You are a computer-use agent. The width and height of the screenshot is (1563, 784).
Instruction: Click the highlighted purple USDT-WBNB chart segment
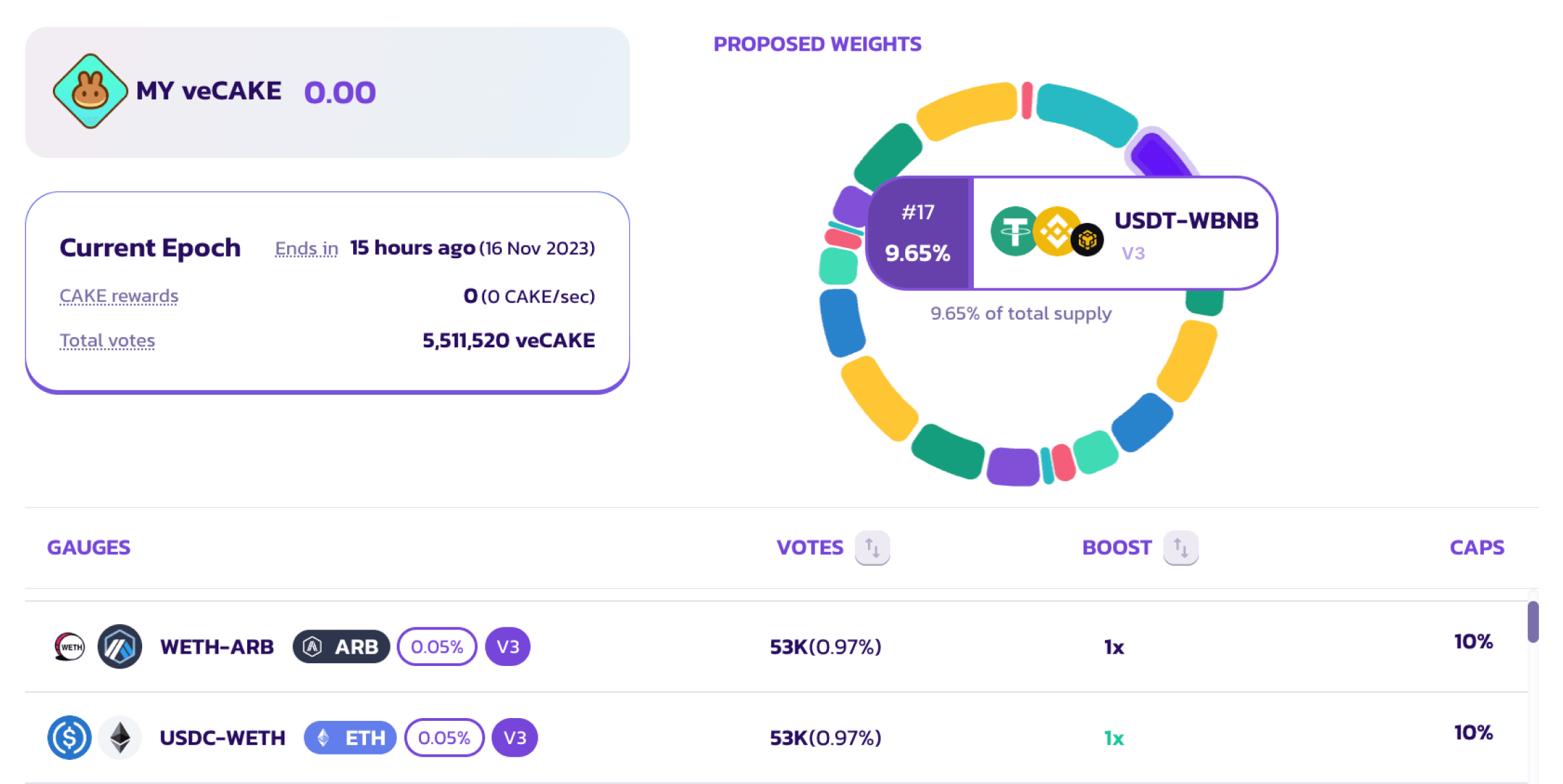point(1161,154)
